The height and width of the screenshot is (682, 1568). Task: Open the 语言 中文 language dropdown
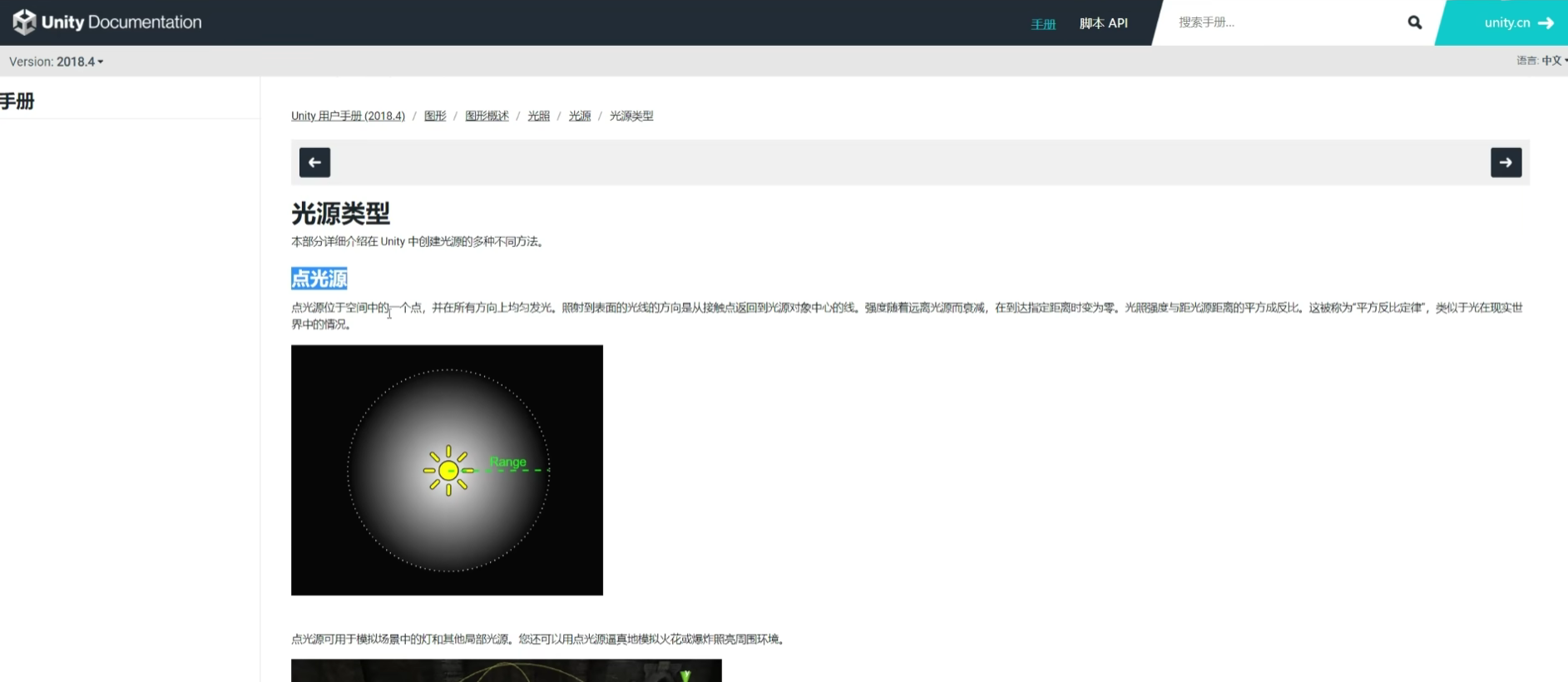[x=1541, y=61]
